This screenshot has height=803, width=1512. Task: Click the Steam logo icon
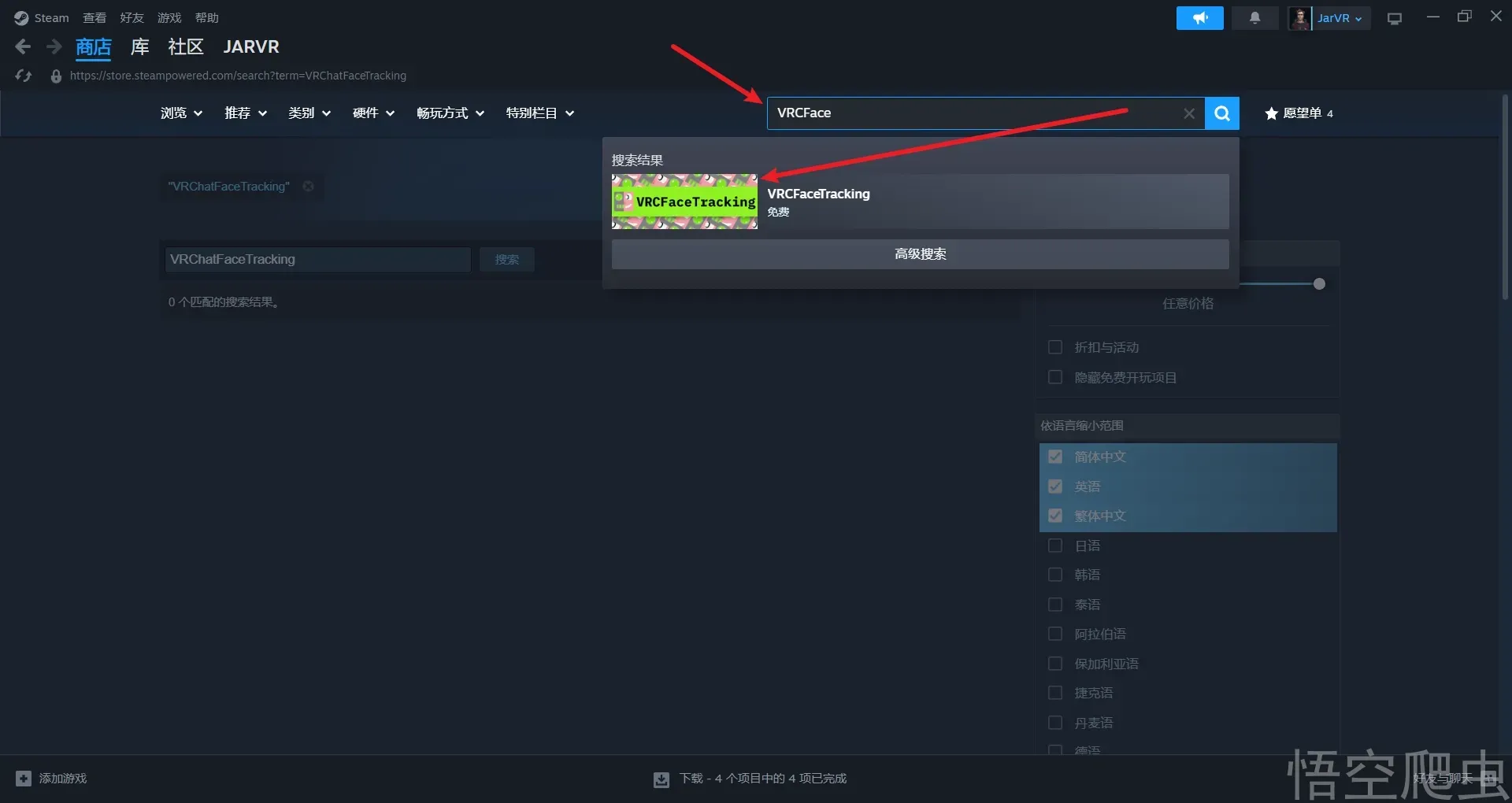click(x=21, y=18)
